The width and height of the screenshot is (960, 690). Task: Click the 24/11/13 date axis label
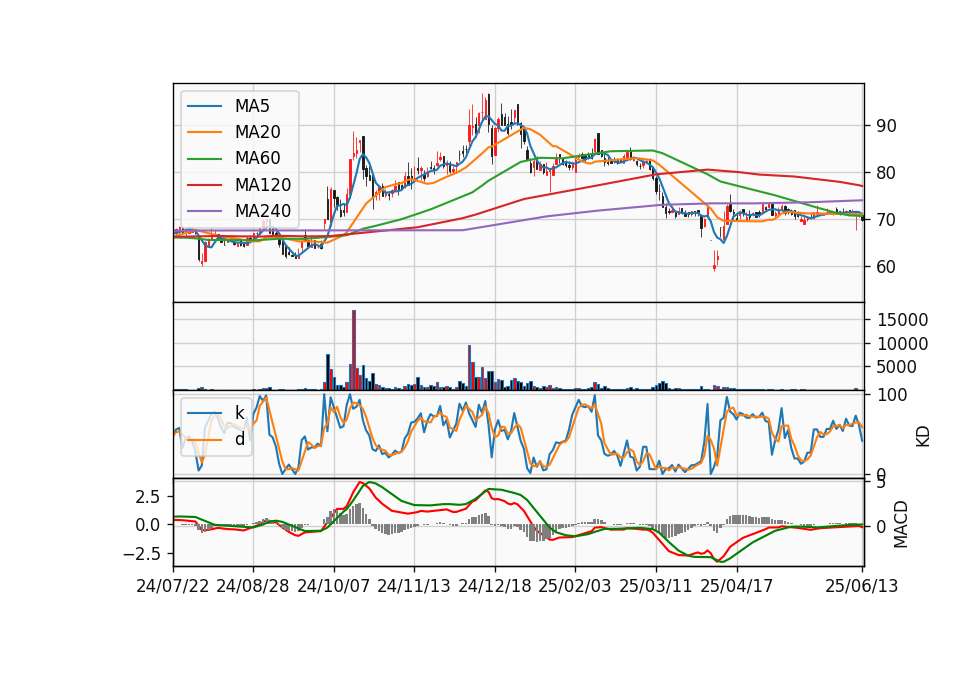[x=414, y=586]
